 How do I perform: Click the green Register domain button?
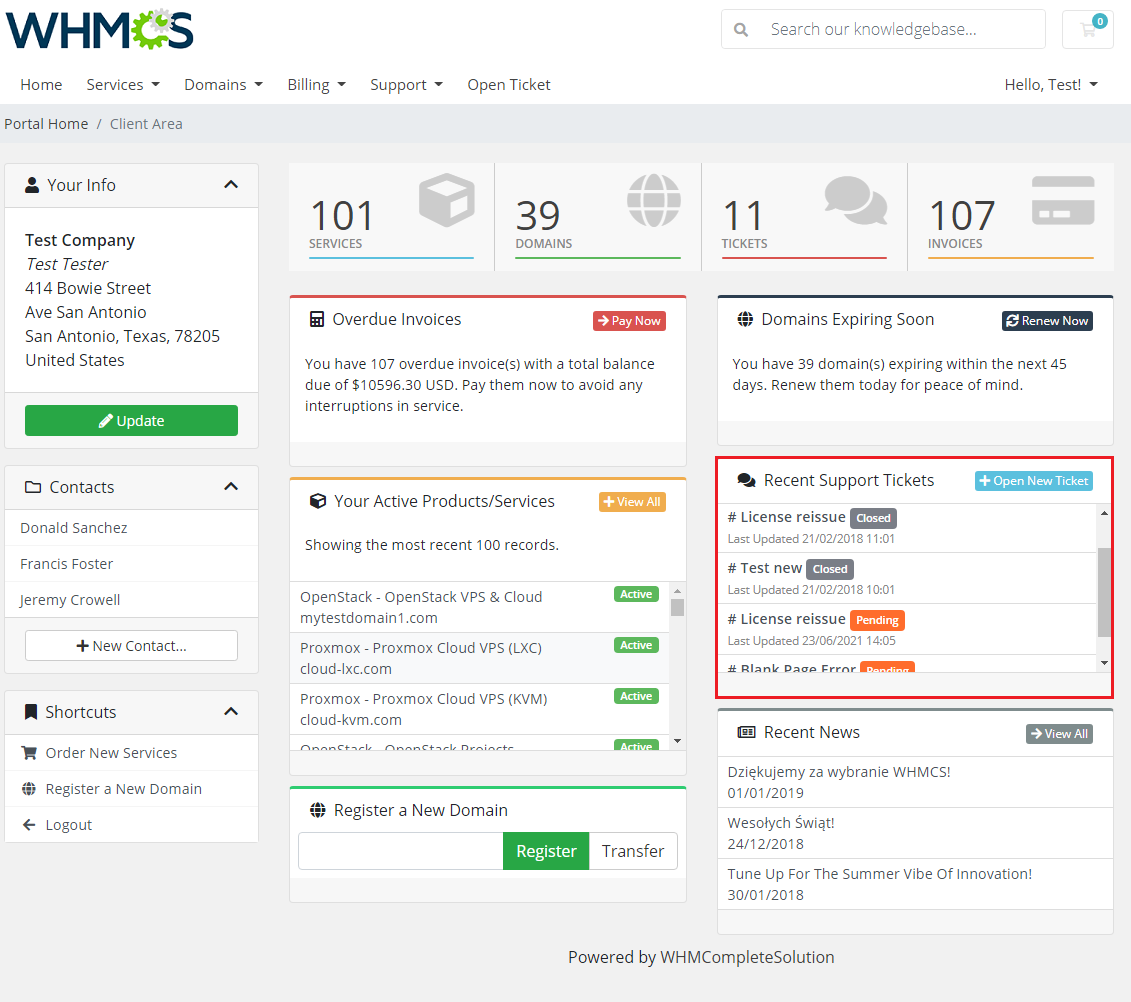[546, 851]
